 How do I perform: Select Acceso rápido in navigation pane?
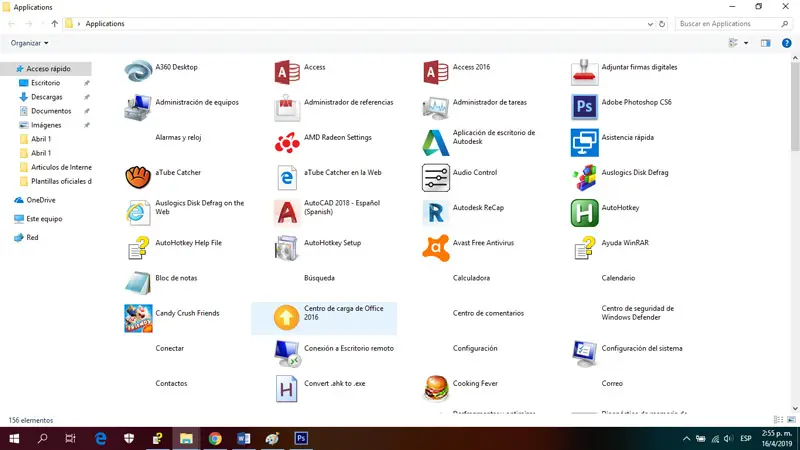tap(46, 68)
